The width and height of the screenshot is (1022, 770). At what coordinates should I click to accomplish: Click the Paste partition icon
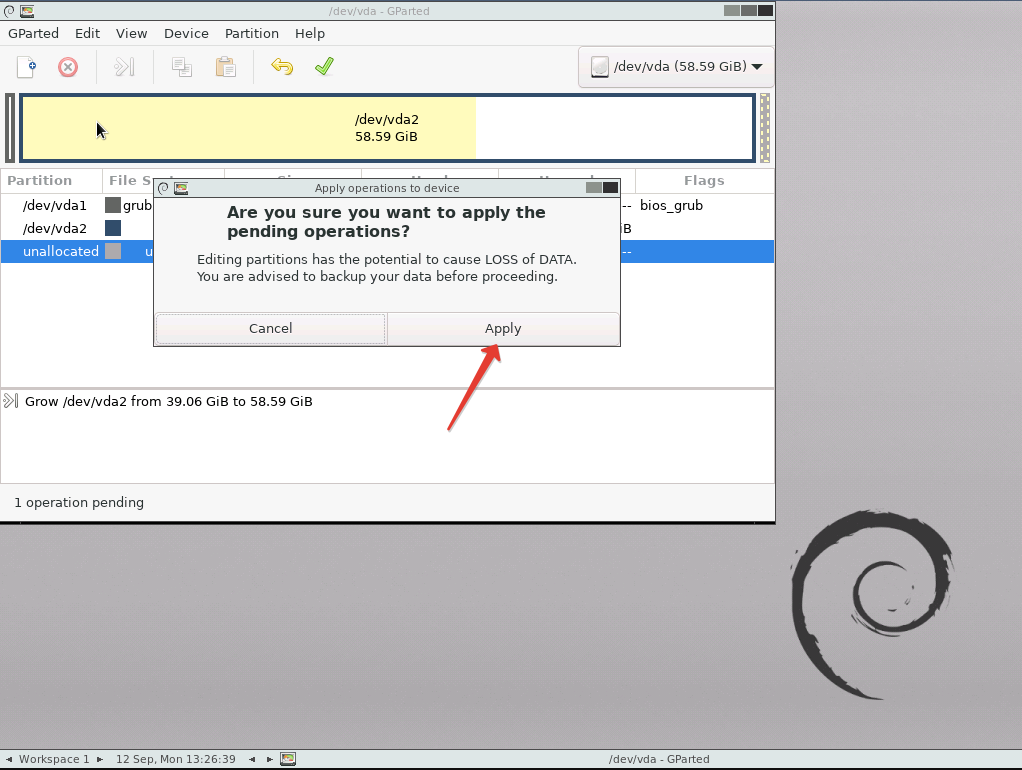[x=225, y=67]
